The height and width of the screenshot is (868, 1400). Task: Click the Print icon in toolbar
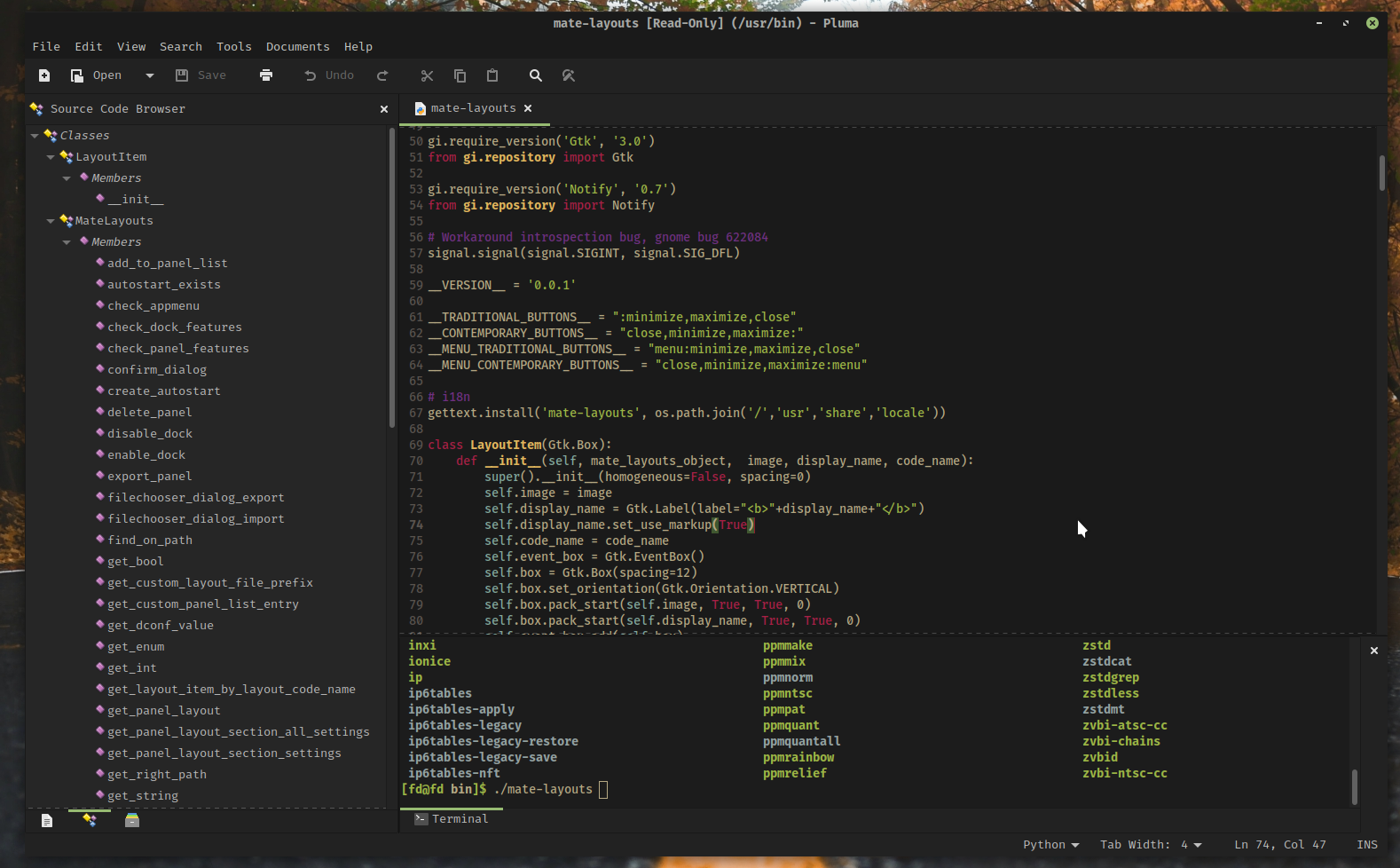pyautogui.click(x=266, y=75)
